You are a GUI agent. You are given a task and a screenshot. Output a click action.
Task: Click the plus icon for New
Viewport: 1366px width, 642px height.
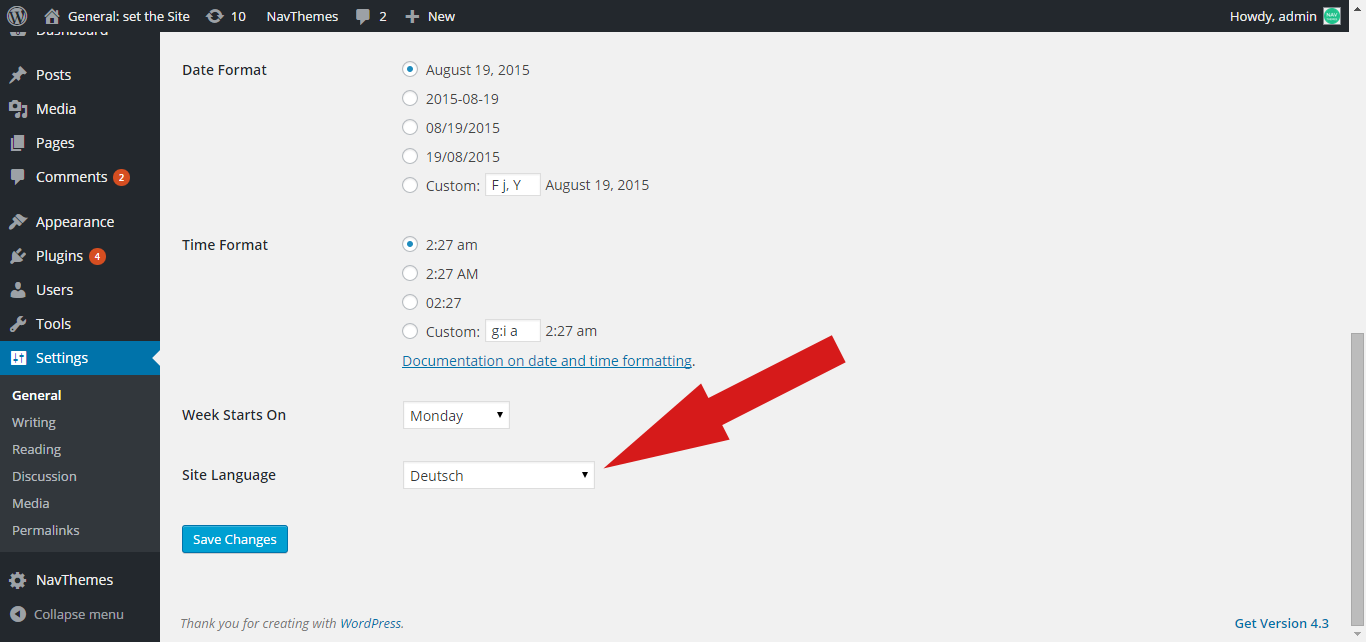tap(412, 16)
